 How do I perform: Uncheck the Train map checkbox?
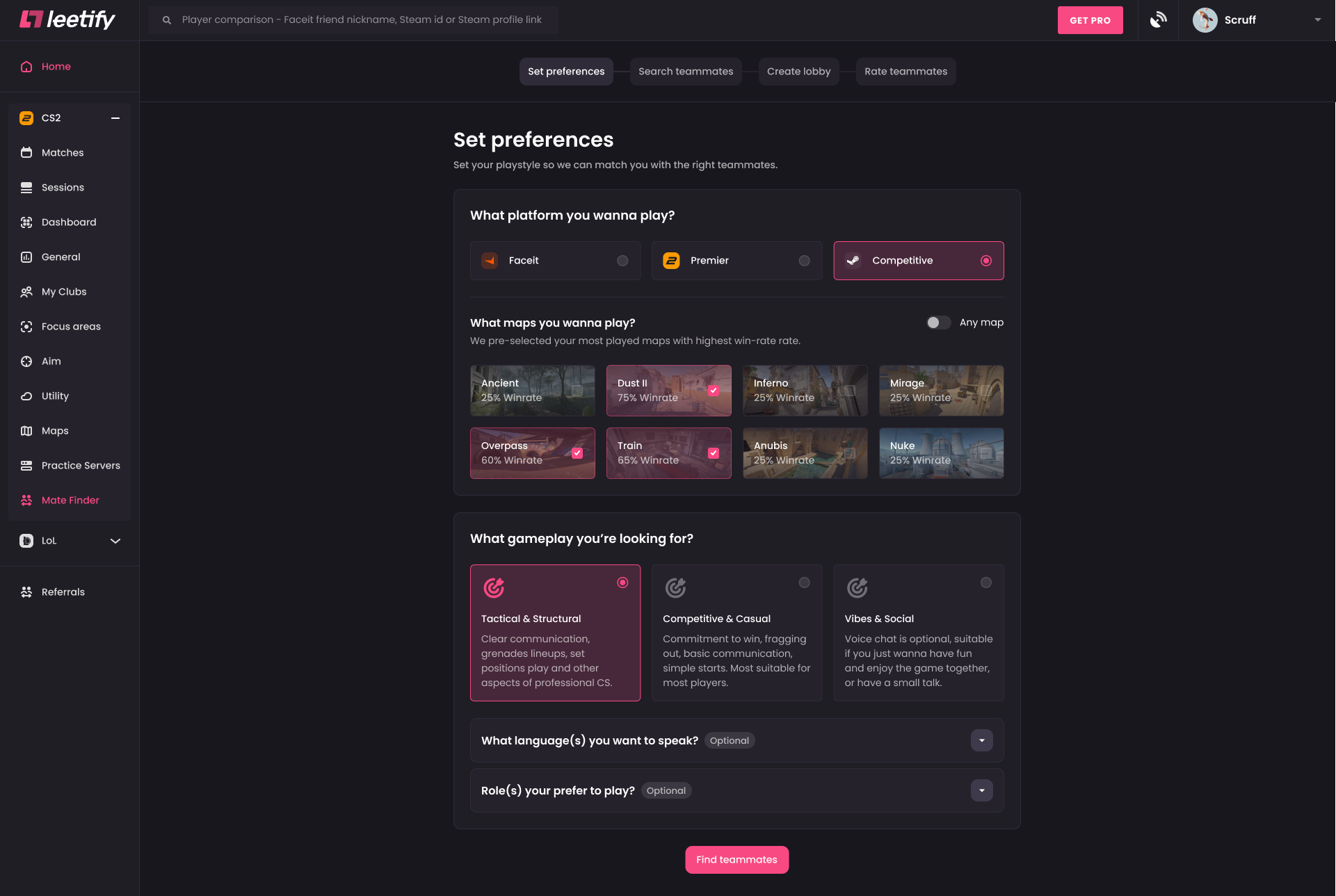pos(714,453)
